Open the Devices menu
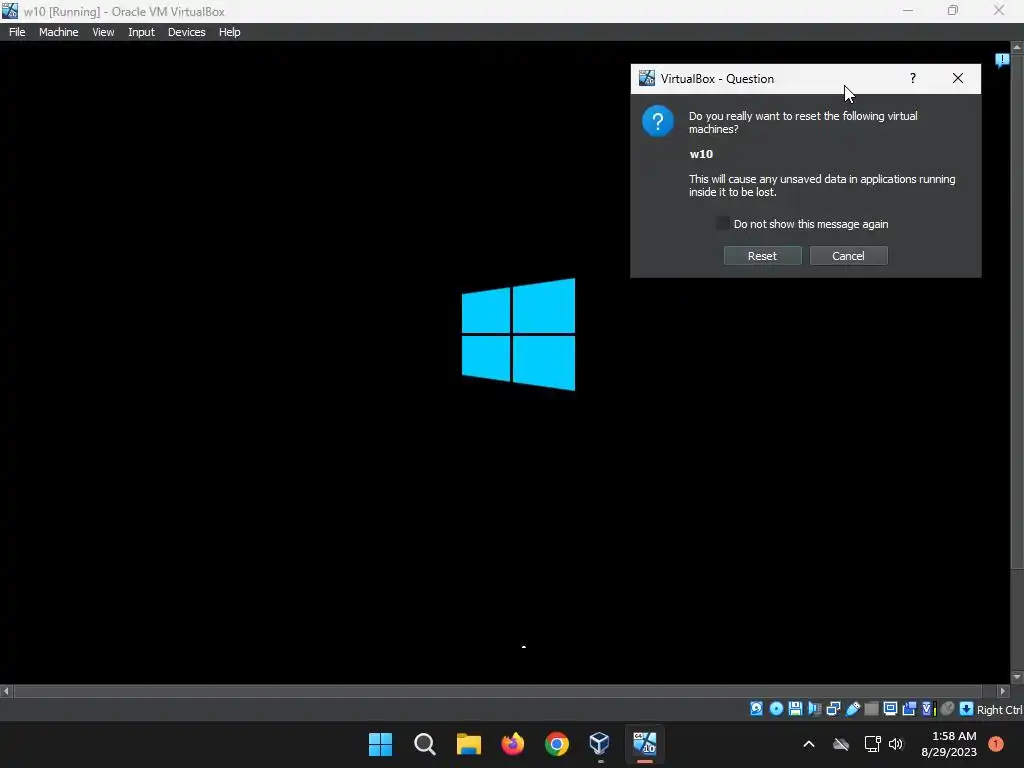Image resolution: width=1024 pixels, height=768 pixels. (x=186, y=32)
